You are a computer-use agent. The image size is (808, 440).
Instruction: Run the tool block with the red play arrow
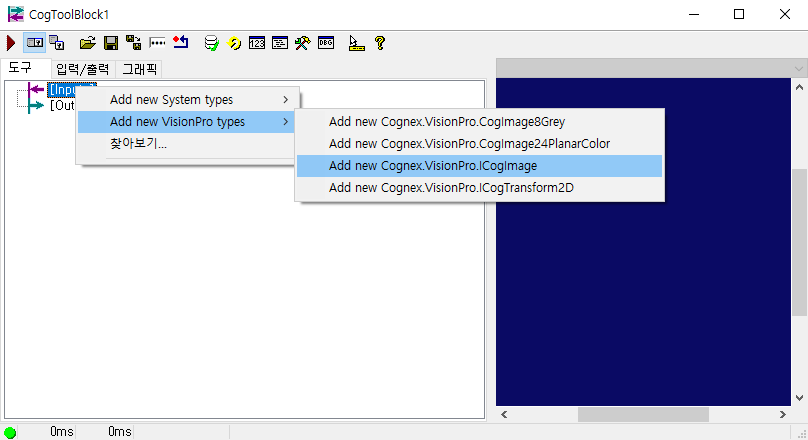point(11,43)
